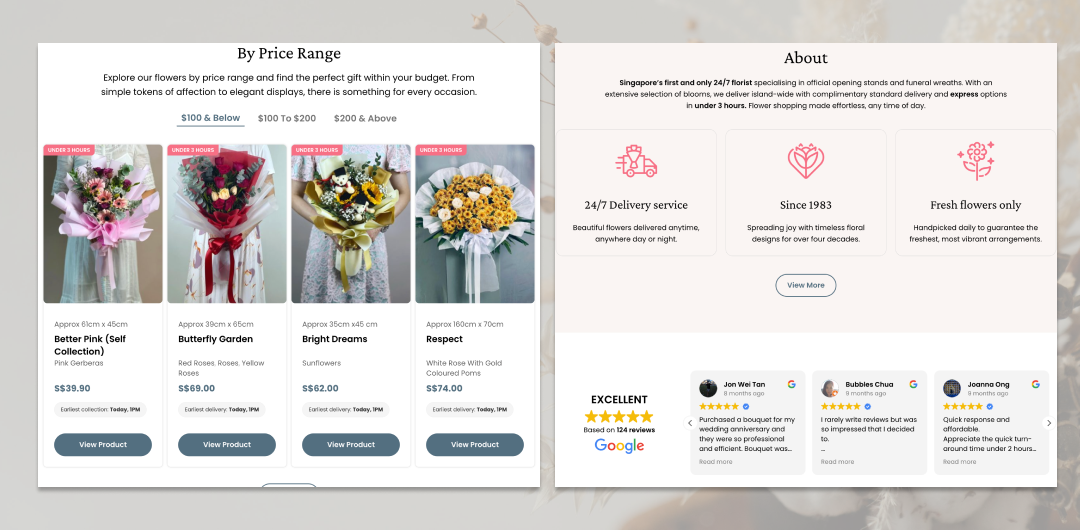Open the $200 & Above price tab
This screenshot has height=530, width=1080.
pos(365,119)
